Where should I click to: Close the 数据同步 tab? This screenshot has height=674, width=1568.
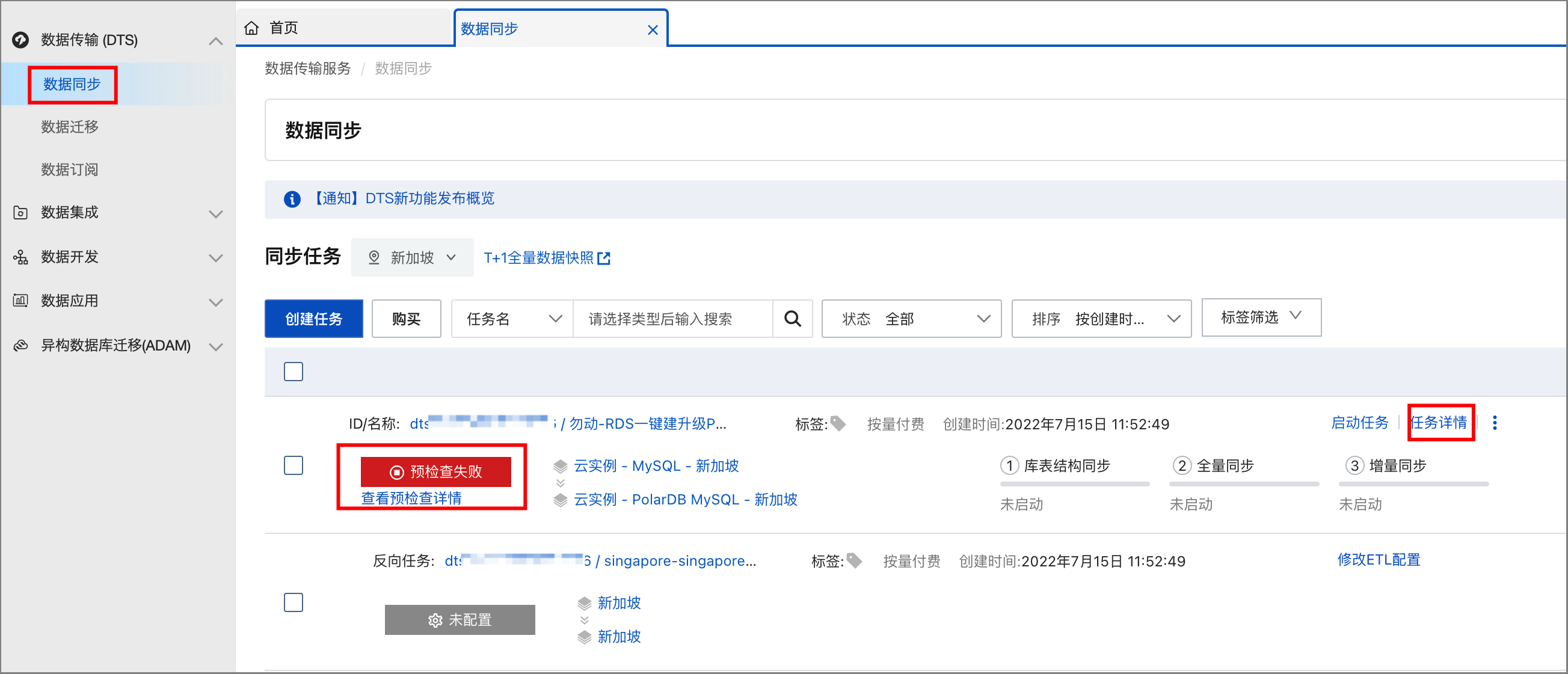[x=653, y=29]
